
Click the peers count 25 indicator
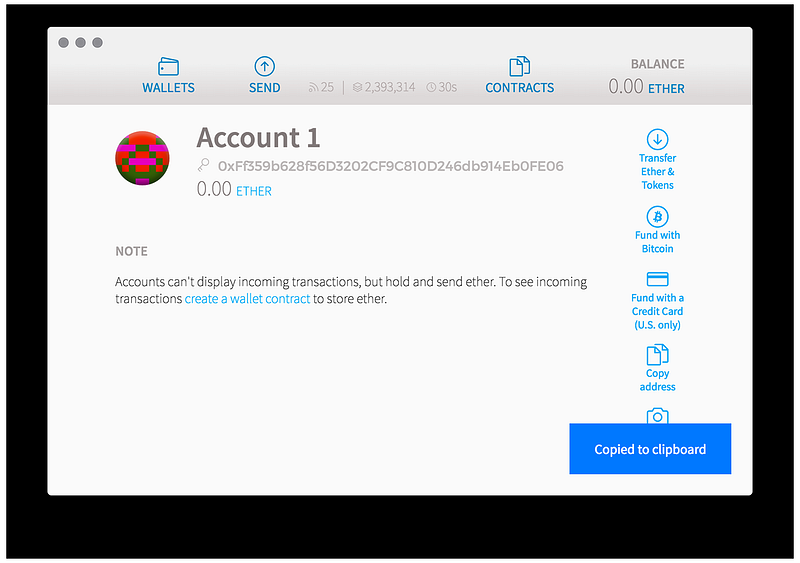[321, 87]
